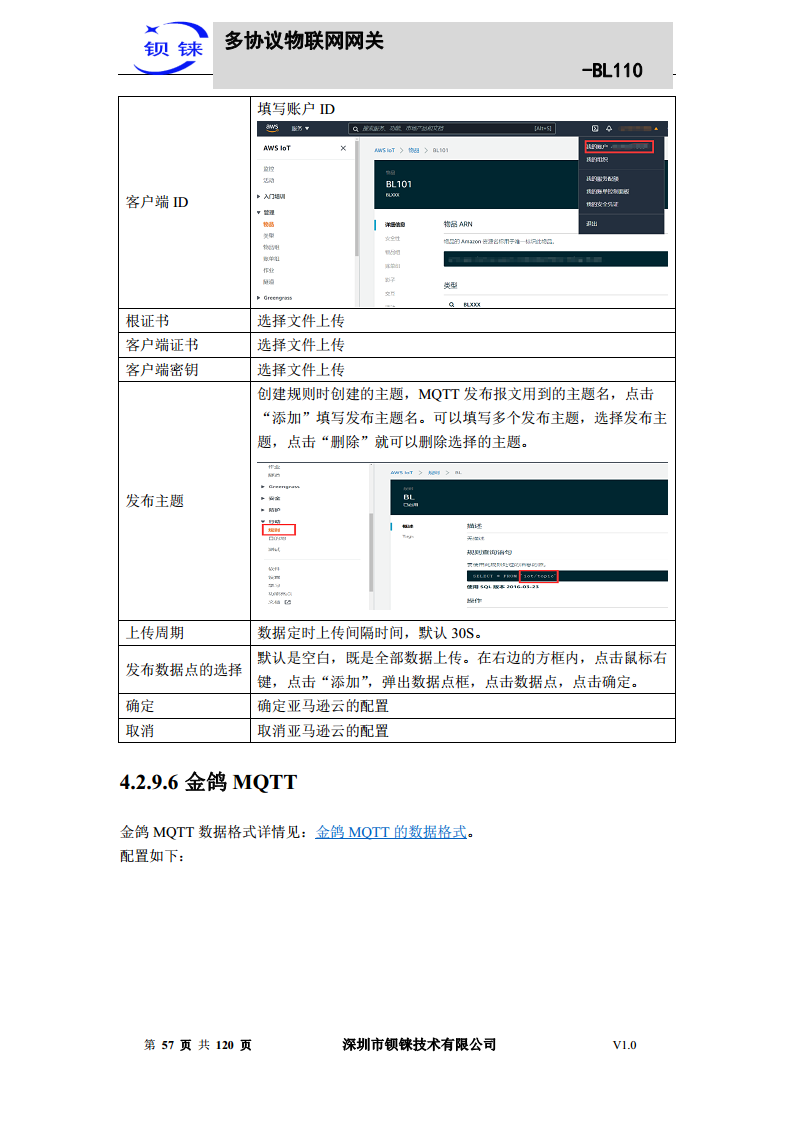793x1122 pixels.
Task: Click the 填写账户 ID text
Action: pyautogui.click(x=296, y=109)
